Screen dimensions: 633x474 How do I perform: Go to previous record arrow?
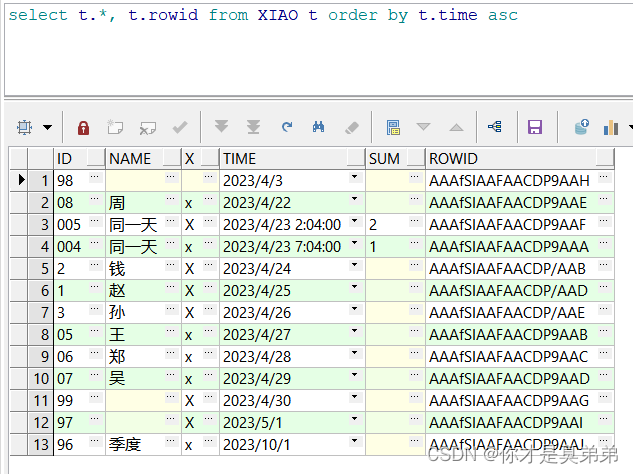pyautogui.click(x=456, y=127)
